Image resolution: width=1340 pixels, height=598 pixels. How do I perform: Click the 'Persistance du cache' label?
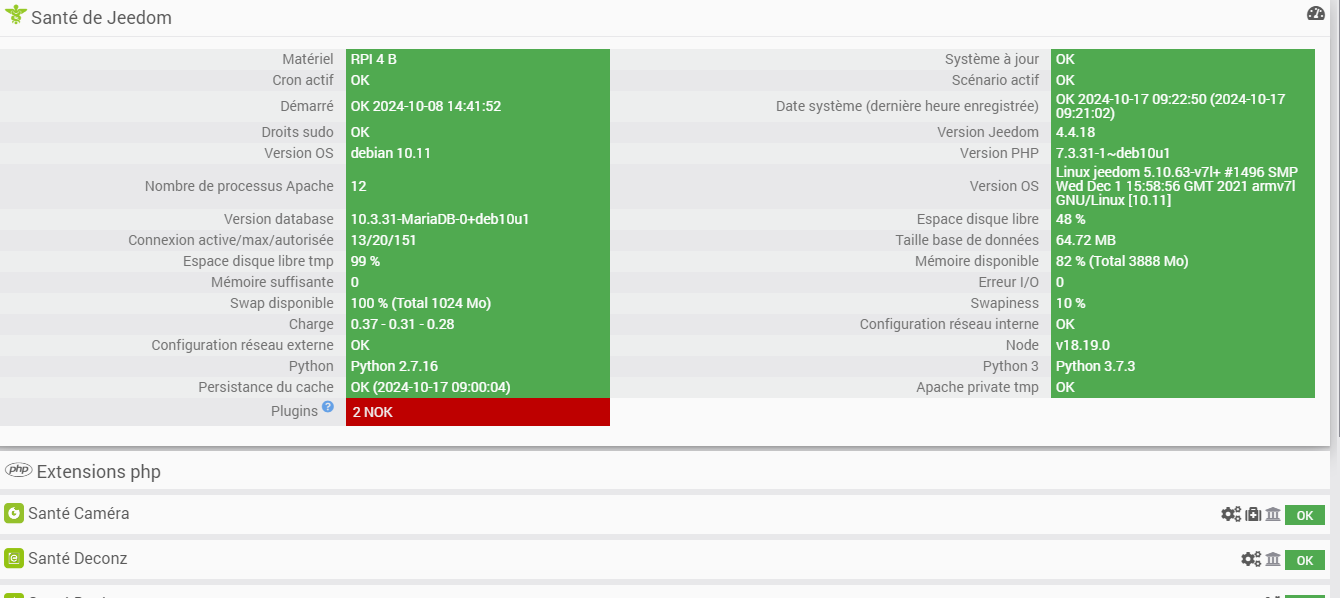(x=266, y=387)
